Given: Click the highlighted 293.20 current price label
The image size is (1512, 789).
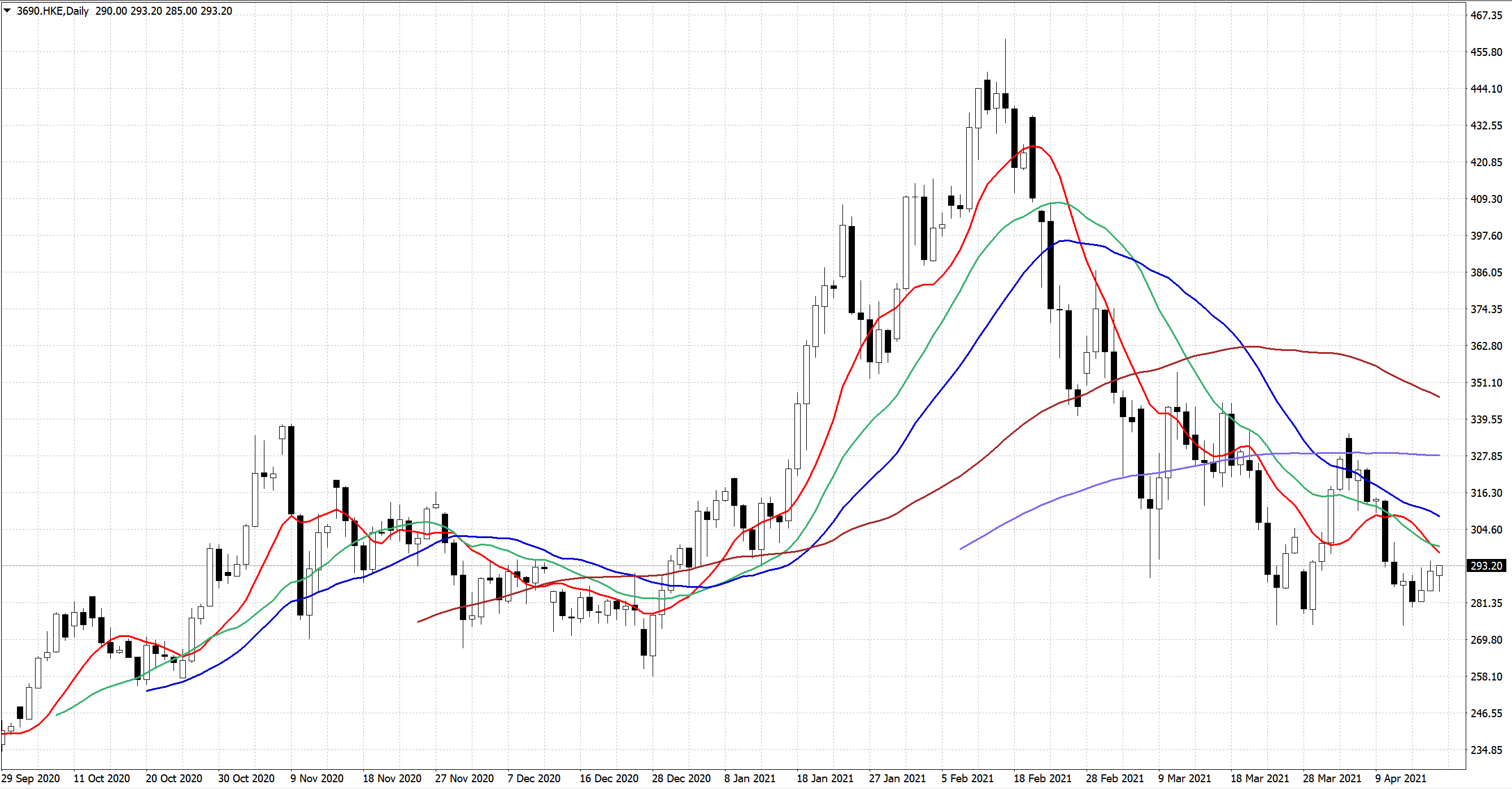Looking at the screenshot, I should click(x=1485, y=566).
